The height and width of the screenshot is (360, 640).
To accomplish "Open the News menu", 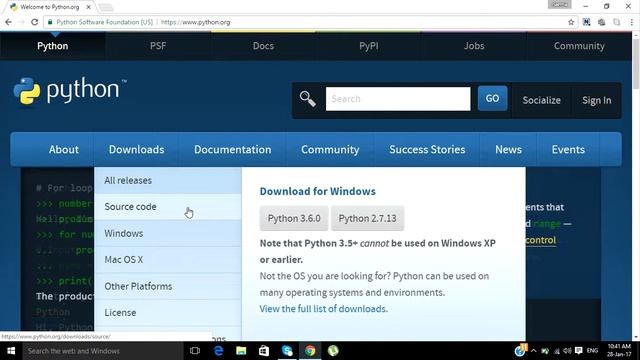I will coord(509,149).
